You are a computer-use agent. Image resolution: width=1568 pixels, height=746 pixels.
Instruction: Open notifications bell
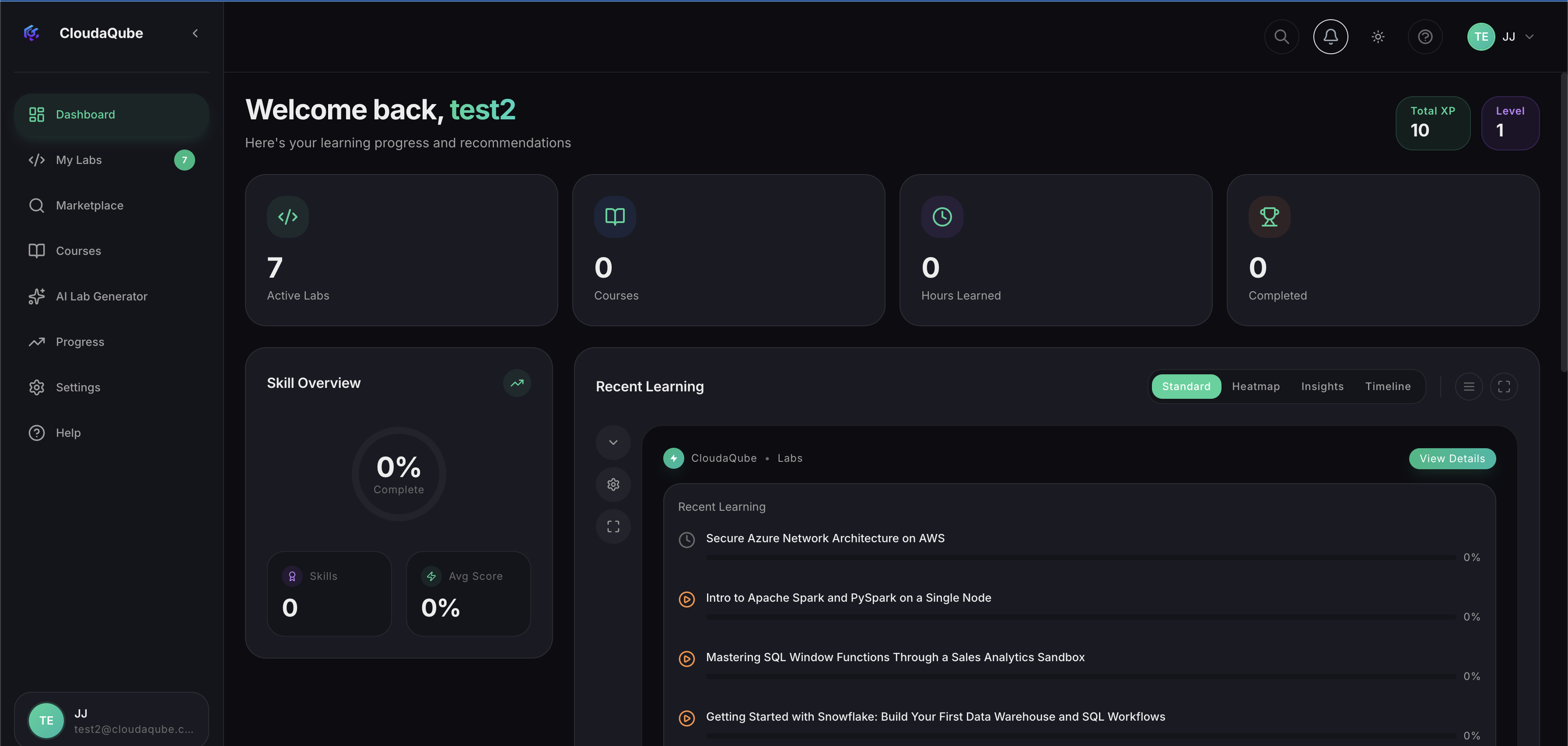[1330, 36]
